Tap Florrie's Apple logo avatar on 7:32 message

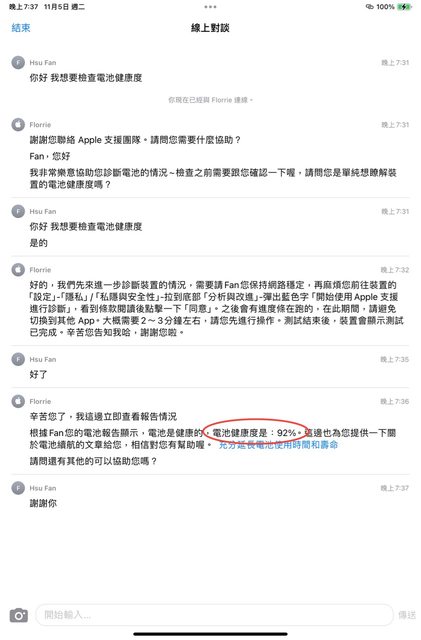(x=18, y=269)
